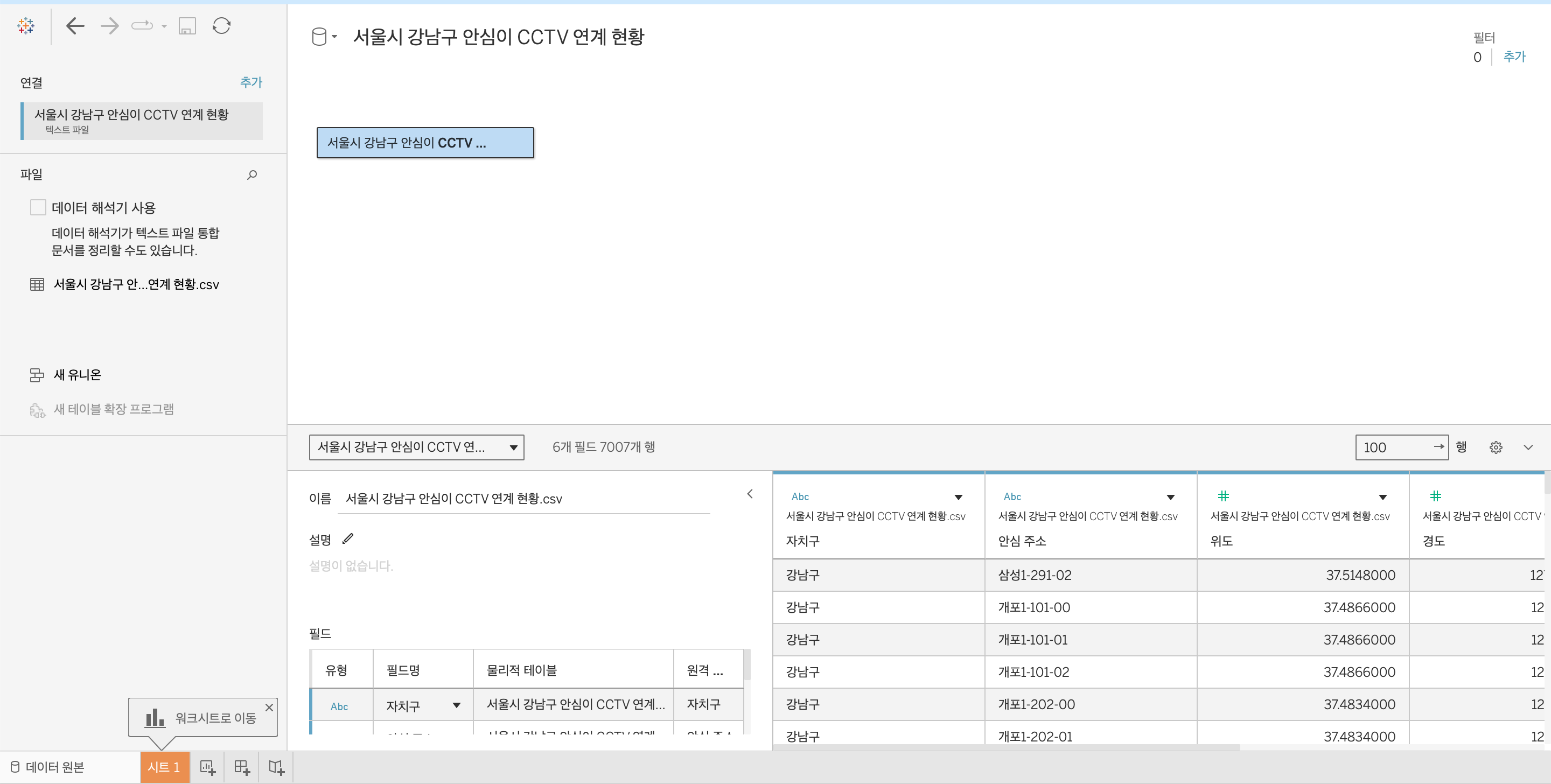Click the search icon in Files section
The image size is (1551, 784).
coord(252,174)
